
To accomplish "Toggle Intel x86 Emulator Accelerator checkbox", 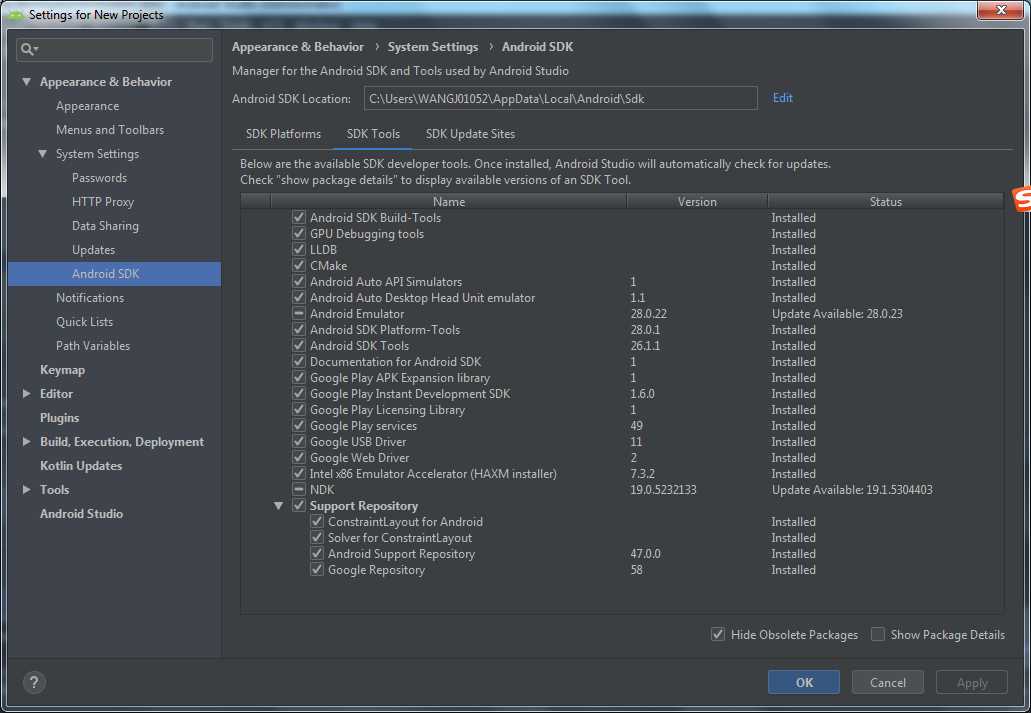I will click(x=299, y=473).
